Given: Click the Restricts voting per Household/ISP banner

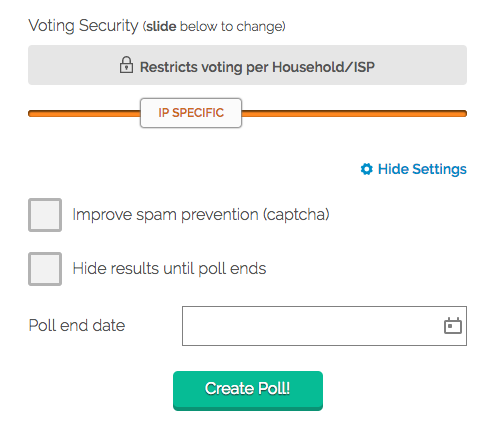Looking at the screenshot, I should (247, 65).
